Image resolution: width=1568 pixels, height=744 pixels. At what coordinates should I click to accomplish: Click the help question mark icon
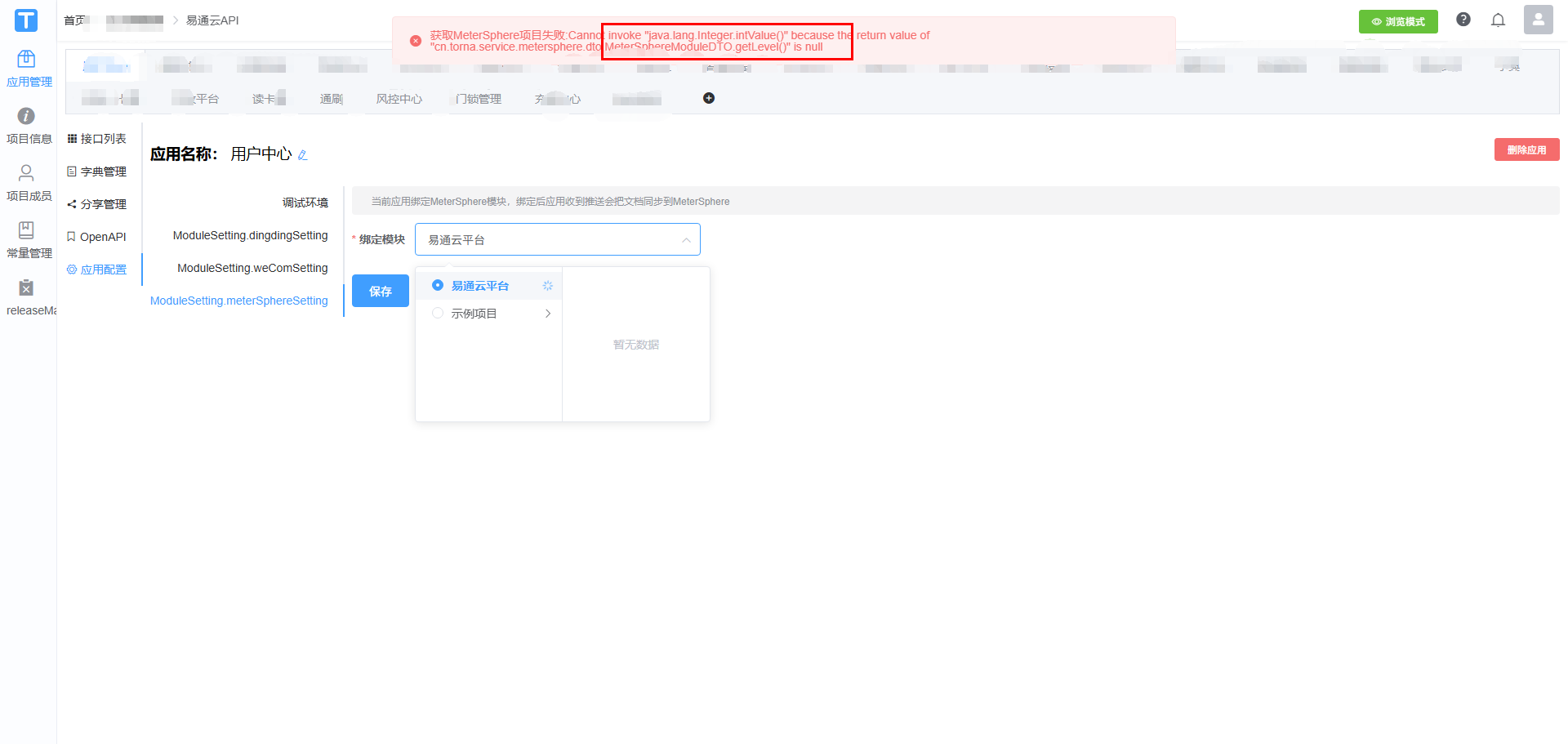coord(1463,20)
